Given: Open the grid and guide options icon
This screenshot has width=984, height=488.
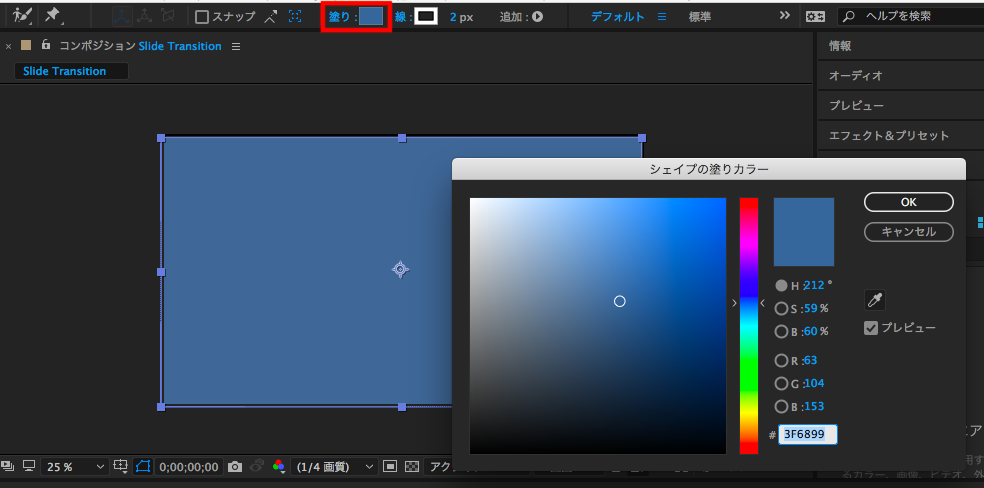Looking at the screenshot, I should [x=121, y=466].
